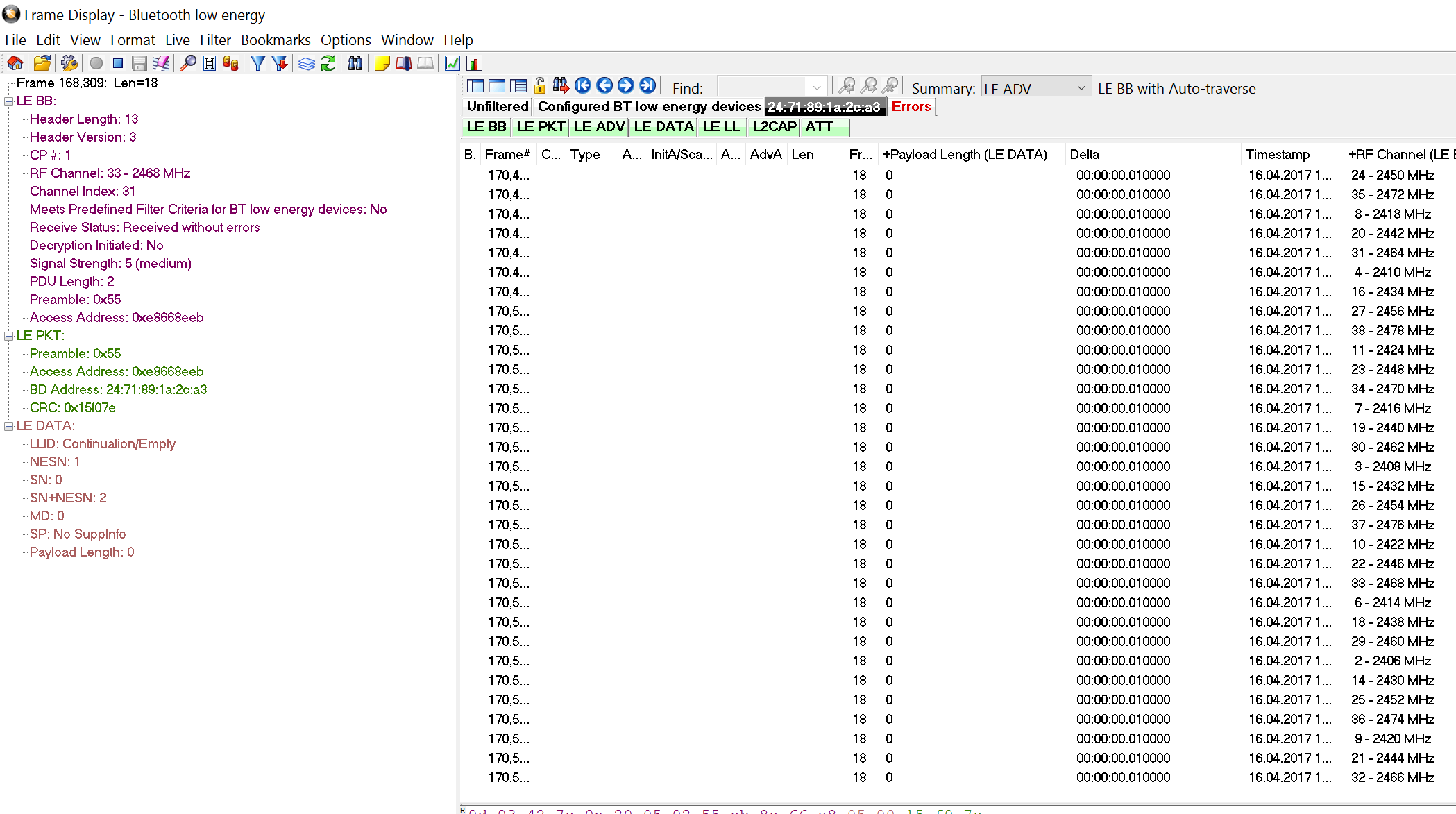Go to the first frame arrow button
The width and height of the screenshot is (1456, 814).
coord(583,85)
